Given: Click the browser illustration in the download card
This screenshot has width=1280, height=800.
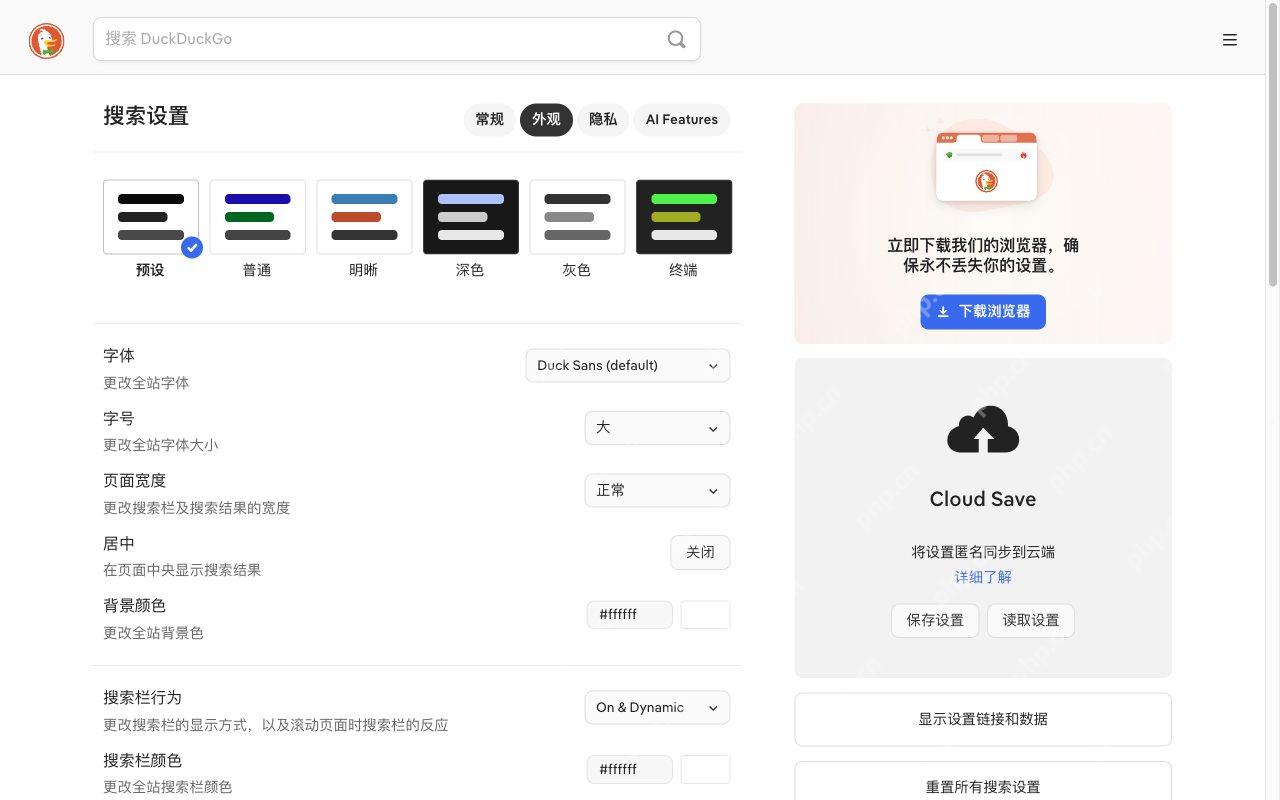Looking at the screenshot, I should click(x=986, y=165).
